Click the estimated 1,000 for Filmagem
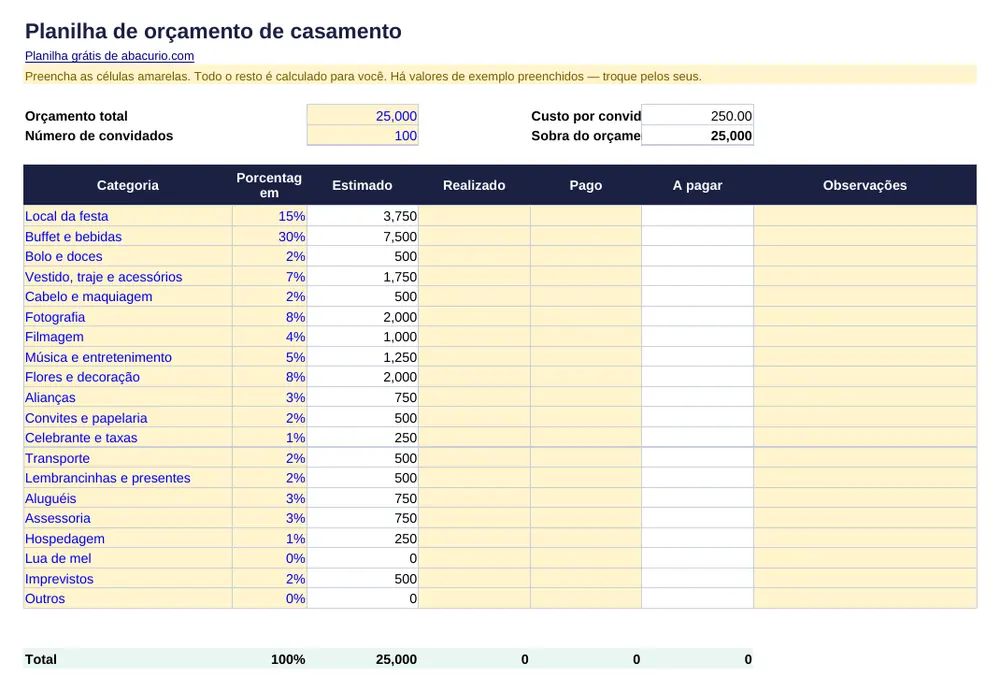This screenshot has width=1000, height=691. coord(362,337)
